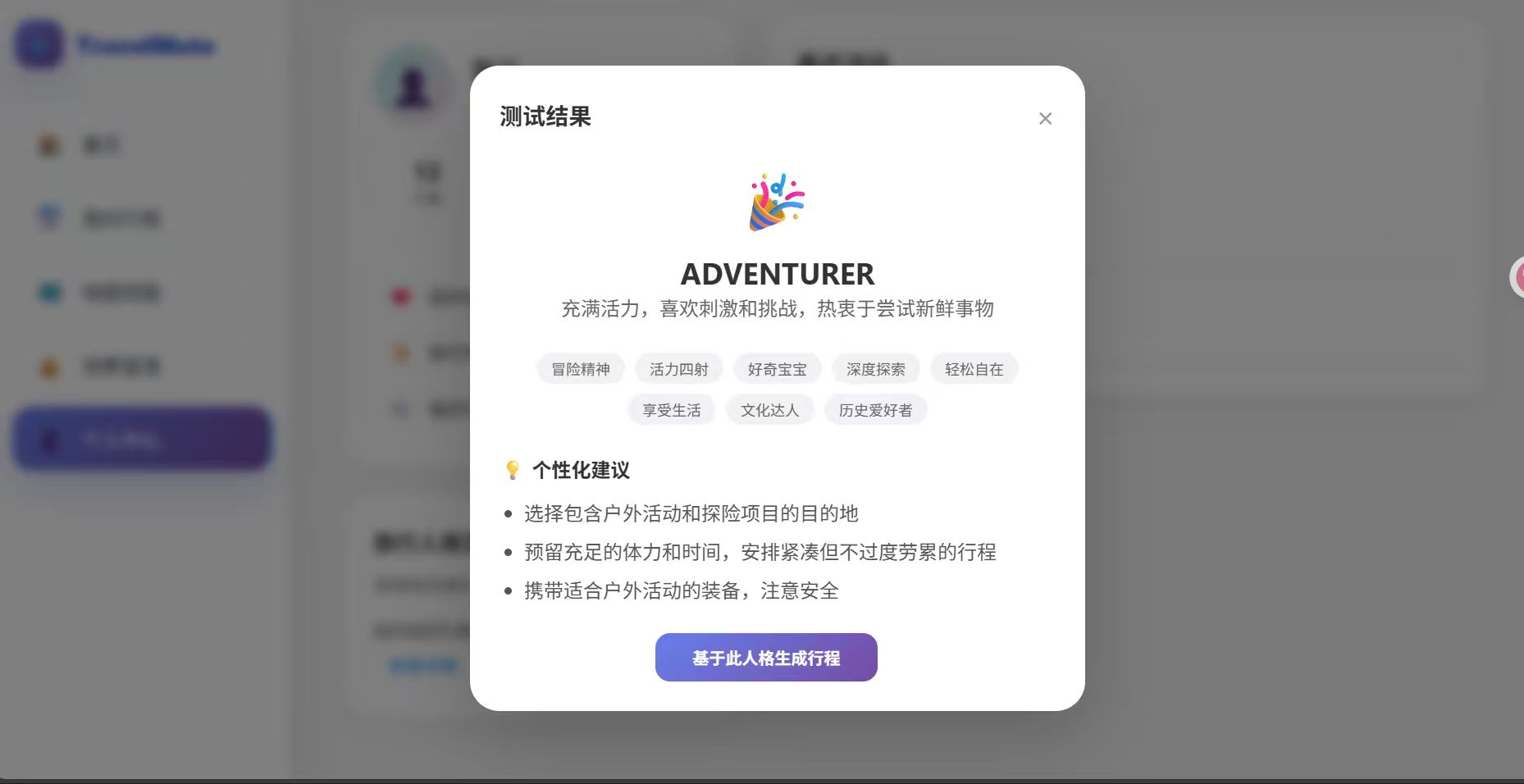Image resolution: width=1524 pixels, height=784 pixels.
Task: Click the purple app logo icon in sidebar
Action: (x=39, y=44)
